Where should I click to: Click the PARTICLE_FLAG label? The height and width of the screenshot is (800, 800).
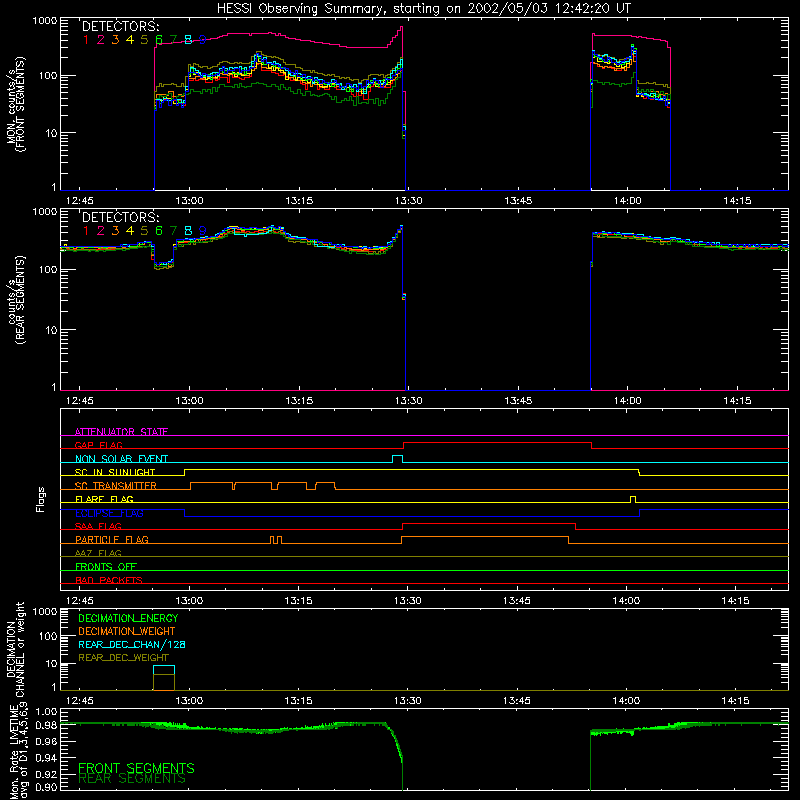pyautogui.click(x=112, y=540)
